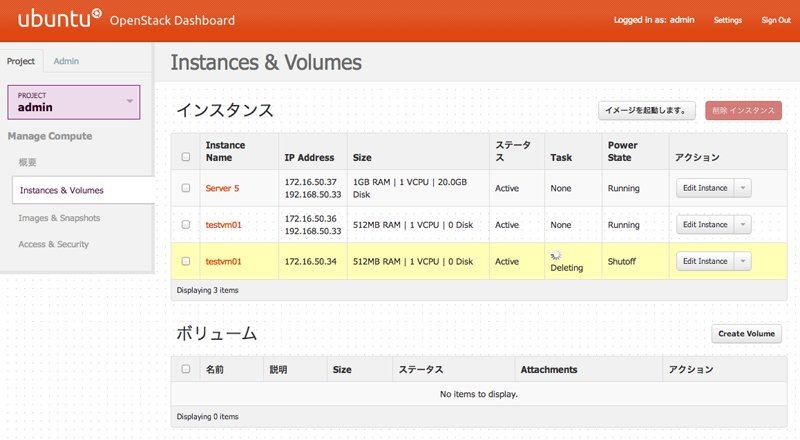Image resolution: width=800 pixels, height=440 pixels.
Task: Click the Displaying 0 items footer
Action: click(207, 417)
